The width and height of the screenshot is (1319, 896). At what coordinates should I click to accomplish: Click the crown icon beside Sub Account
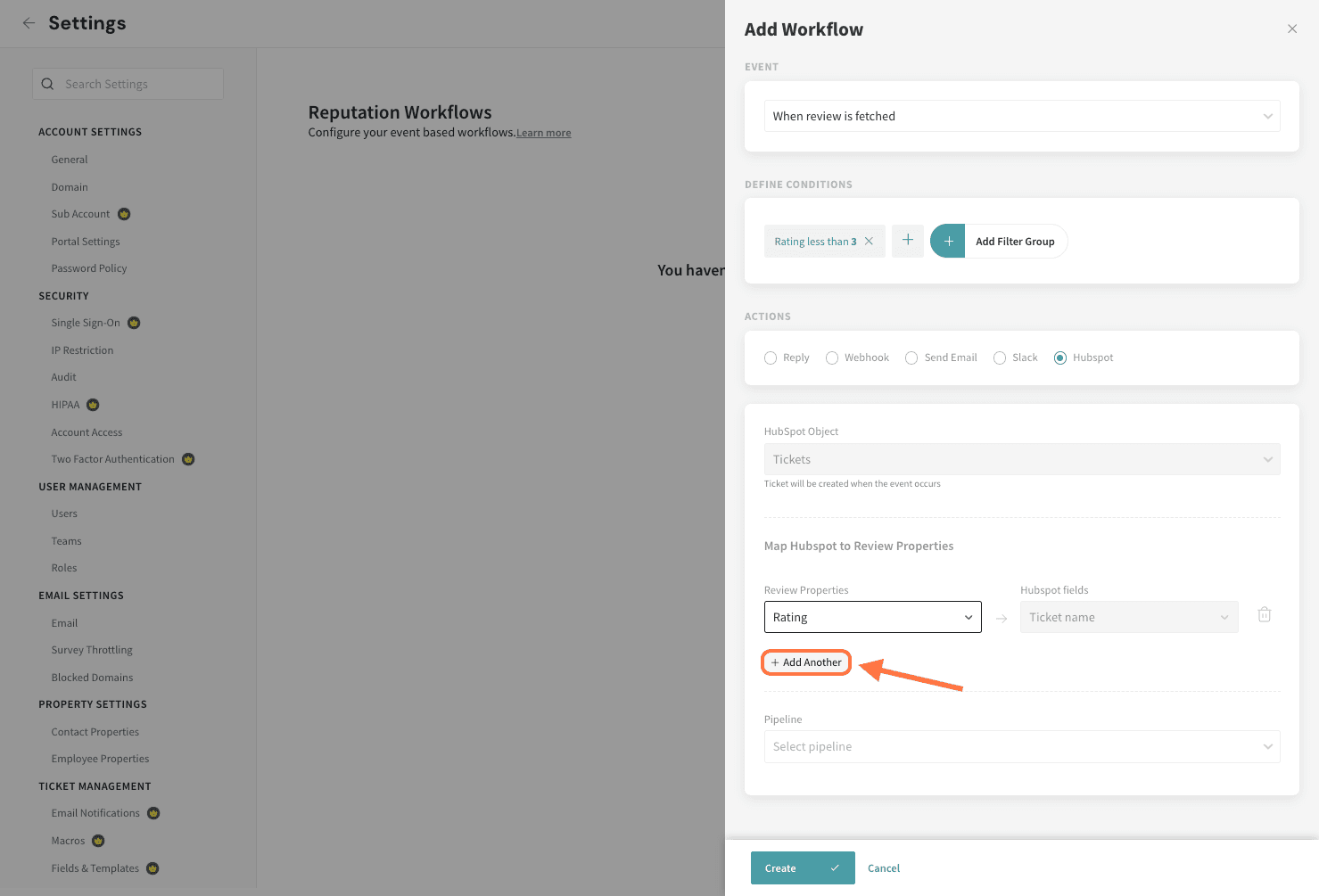[x=124, y=214]
